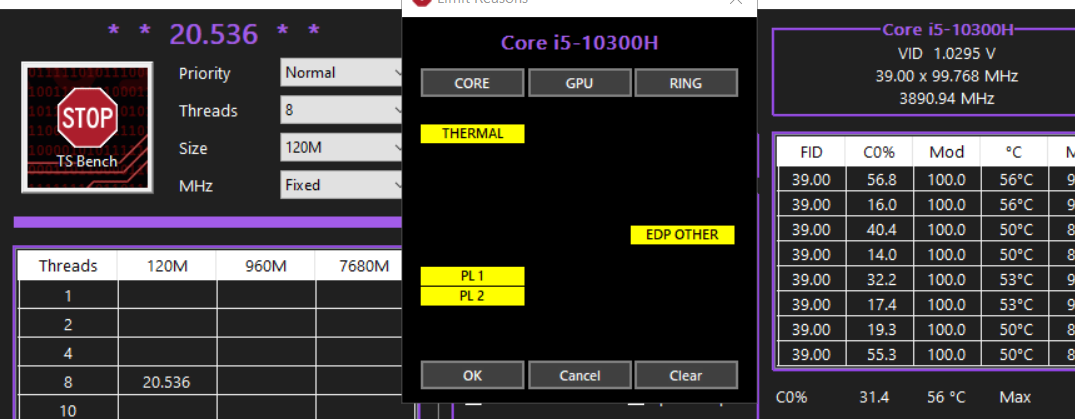Click the 20.536 result cell in 8 threads row

167,382
